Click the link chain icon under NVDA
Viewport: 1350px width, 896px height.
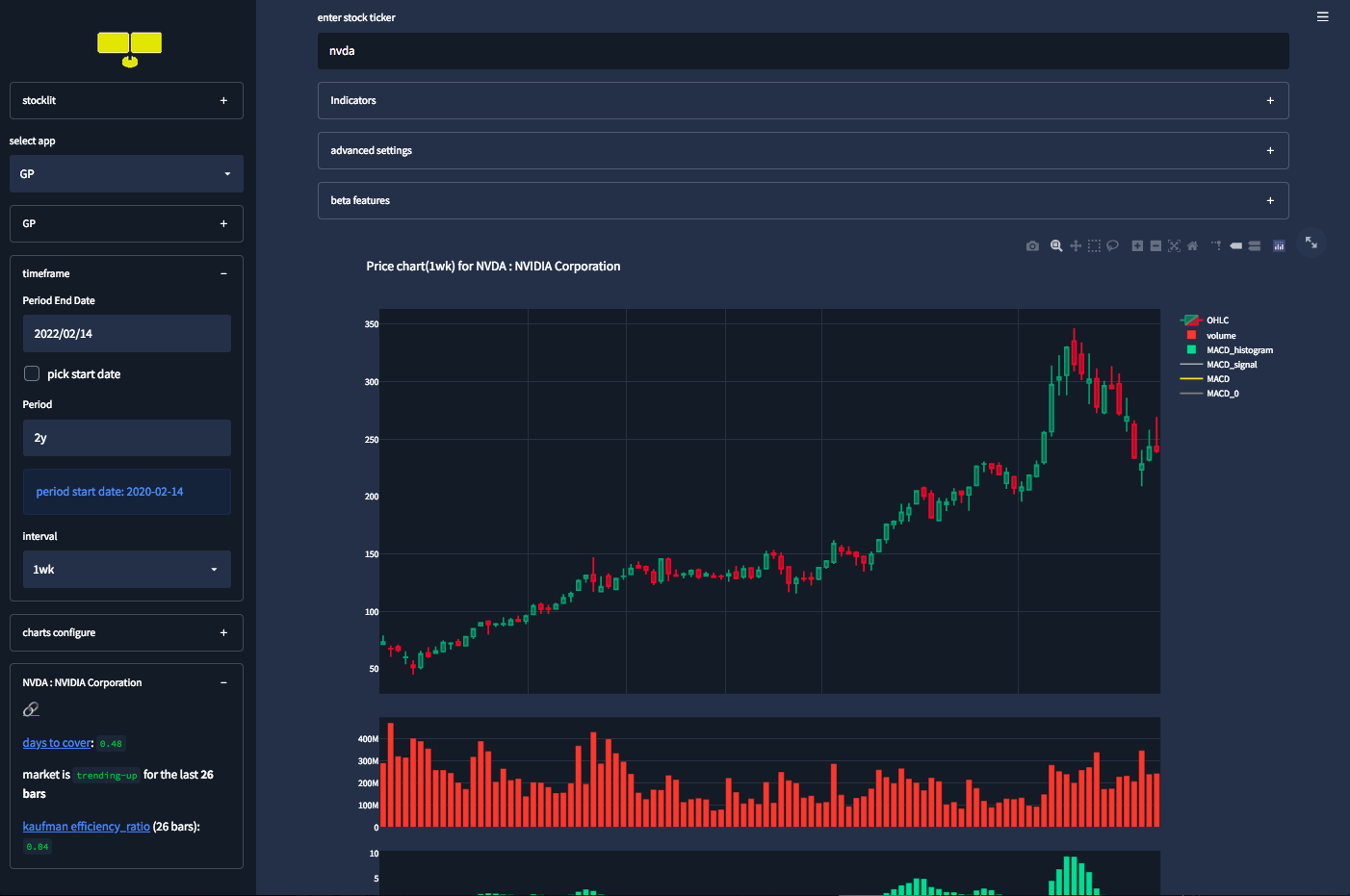click(x=31, y=709)
